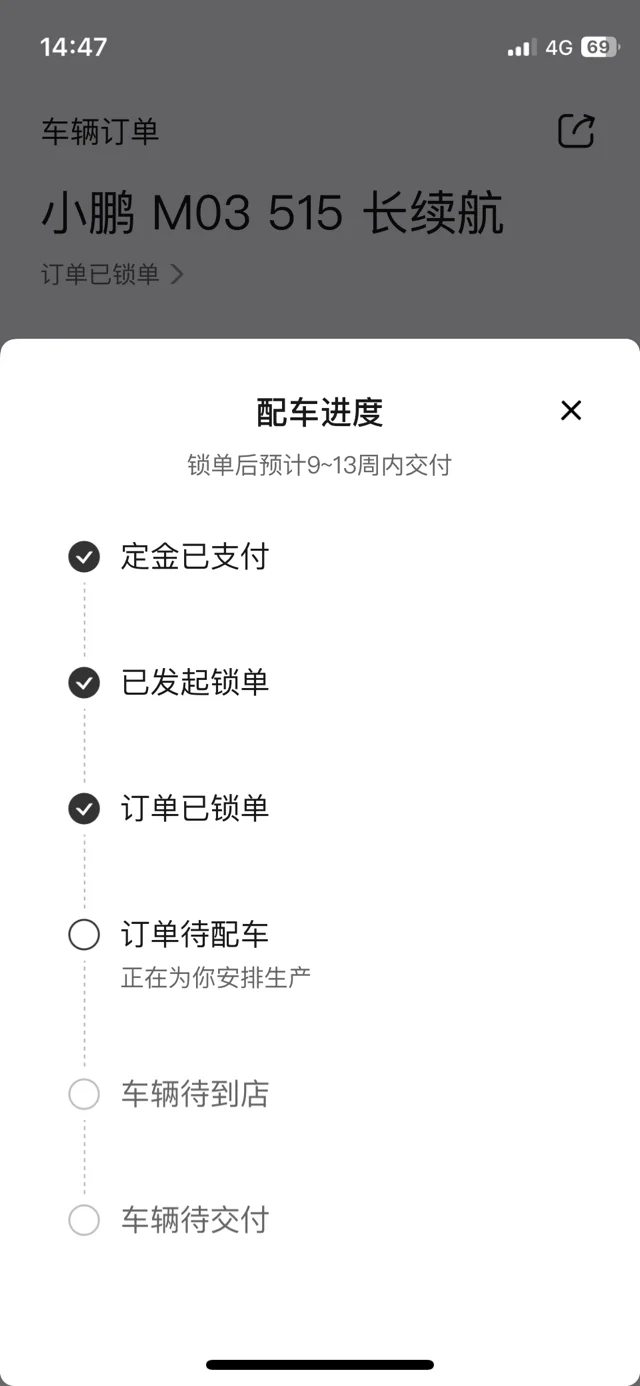Select the grey circle next to 车辆待到店

pyautogui.click(x=84, y=1094)
